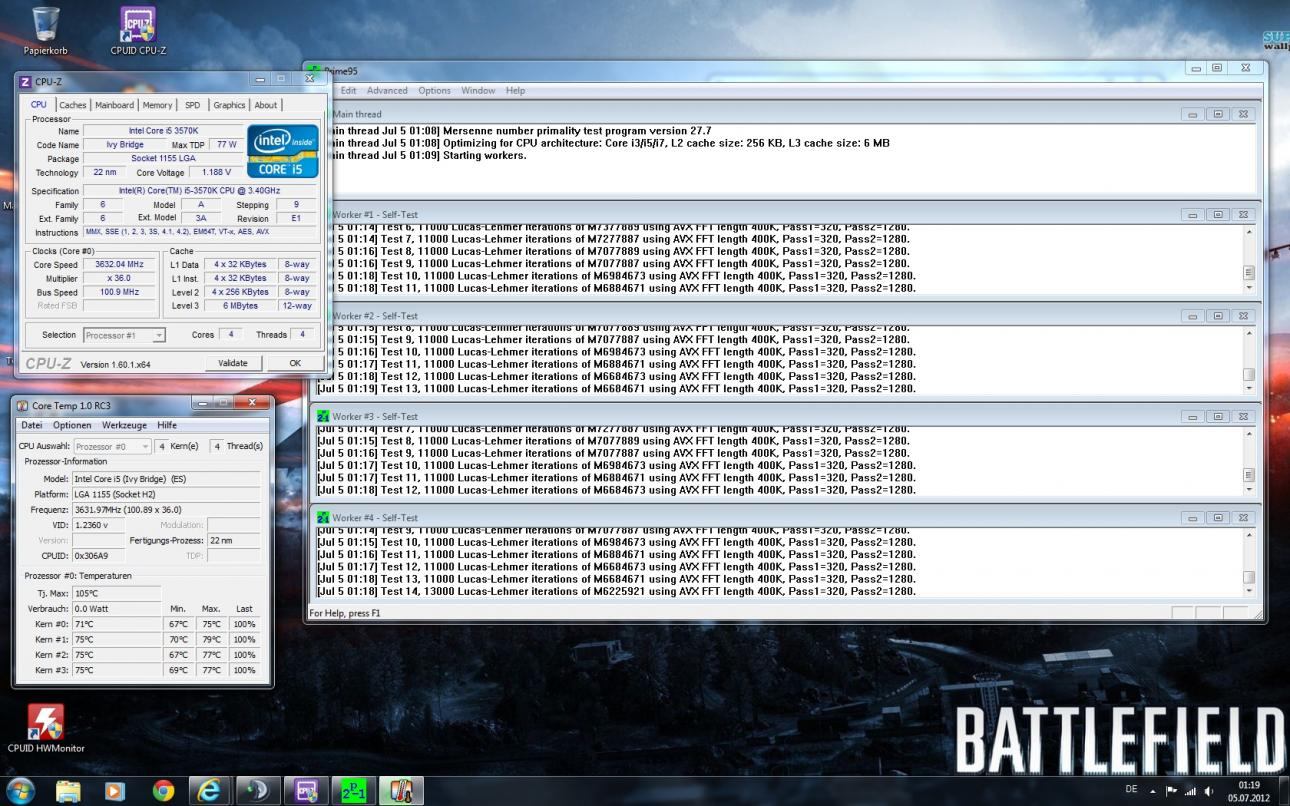Screen dimensions: 1290x806
Task: Open the Advanced menu in Prime95
Action: 387,91
